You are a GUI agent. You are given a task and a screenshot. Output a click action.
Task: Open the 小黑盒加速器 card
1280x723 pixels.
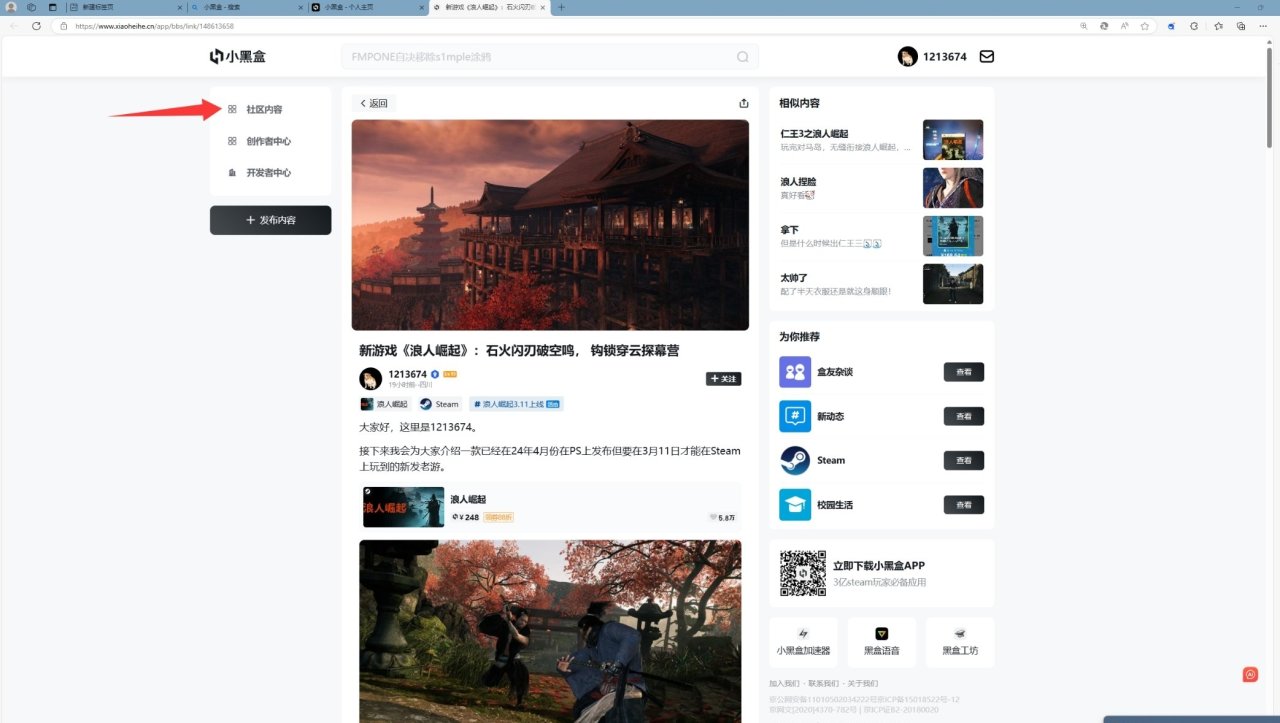tap(803, 642)
